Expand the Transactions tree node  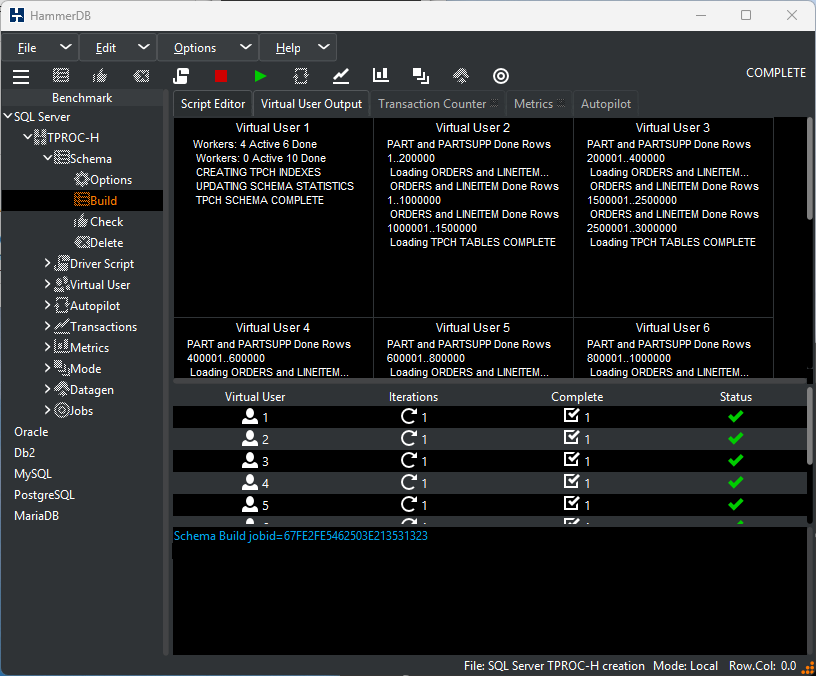pyautogui.click(x=47, y=326)
